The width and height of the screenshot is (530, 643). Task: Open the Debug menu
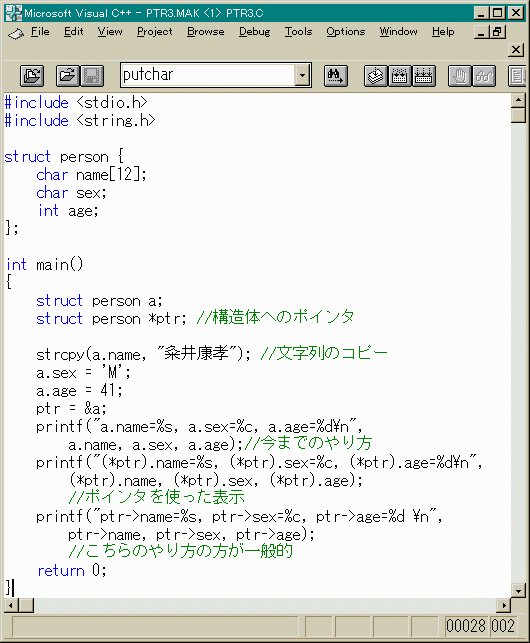pos(254,32)
